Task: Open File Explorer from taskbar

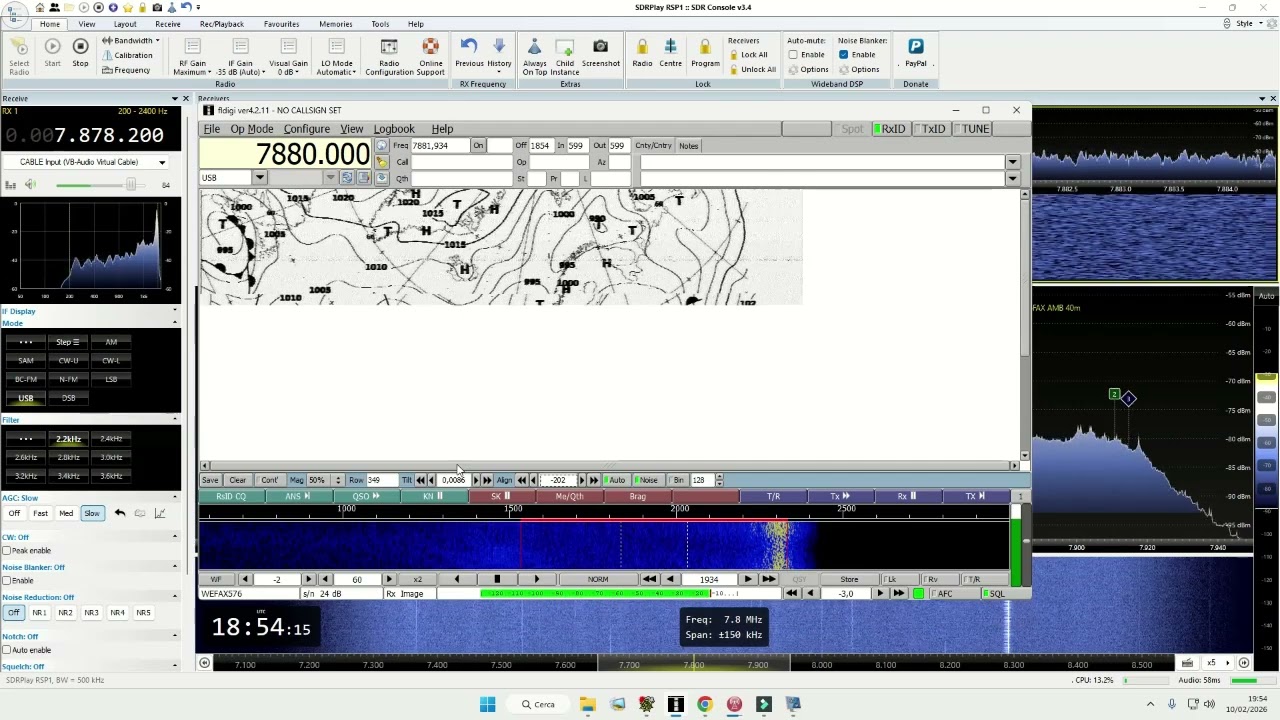Action: (x=587, y=704)
